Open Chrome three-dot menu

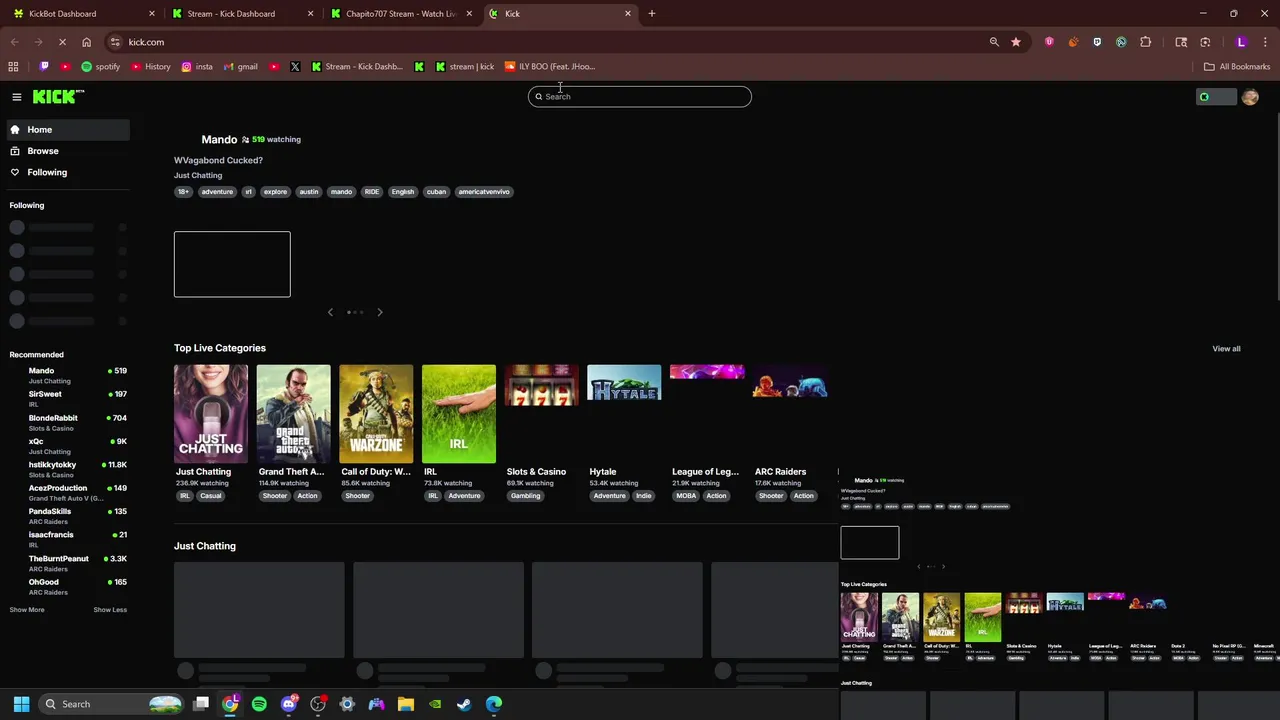pos(1265,42)
